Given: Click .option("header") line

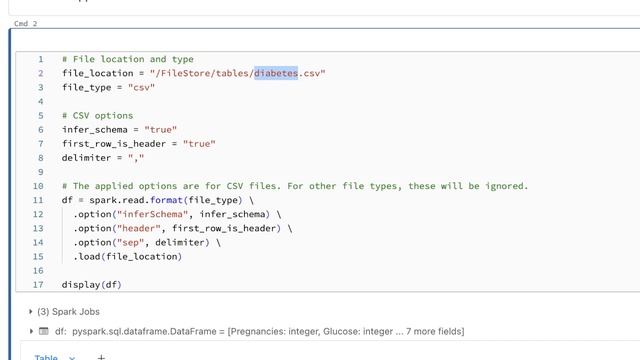Looking at the screenshot, I should (182, 228).
